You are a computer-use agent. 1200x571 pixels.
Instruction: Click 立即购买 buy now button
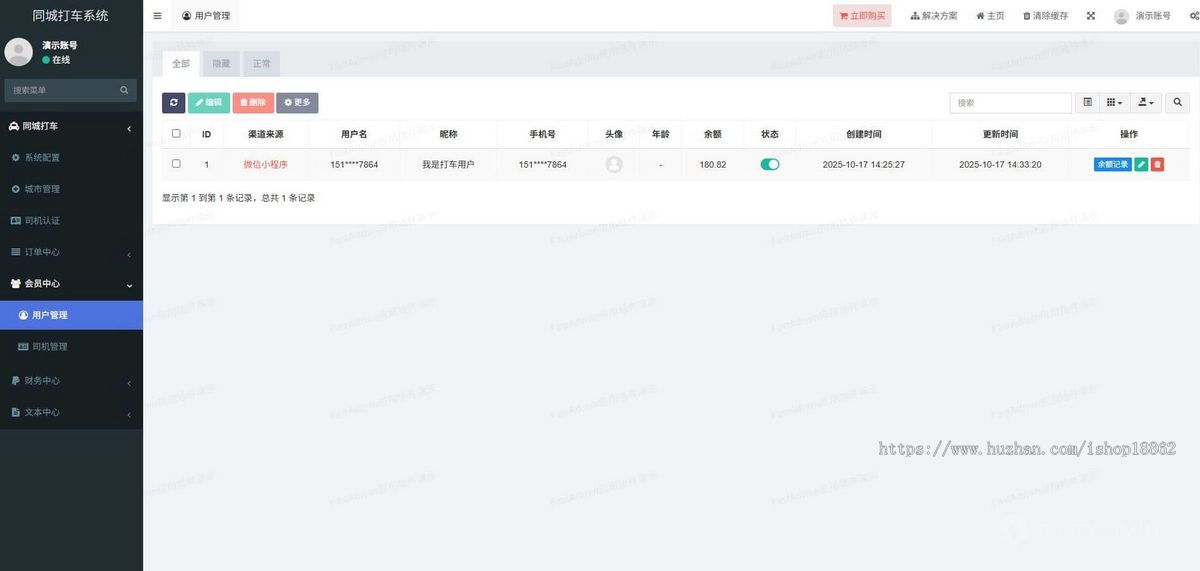862,16
